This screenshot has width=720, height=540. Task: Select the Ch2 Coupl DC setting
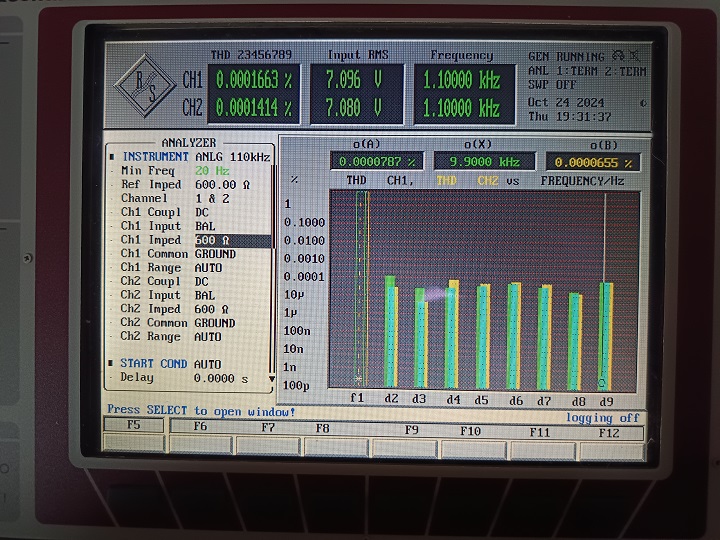201,282
